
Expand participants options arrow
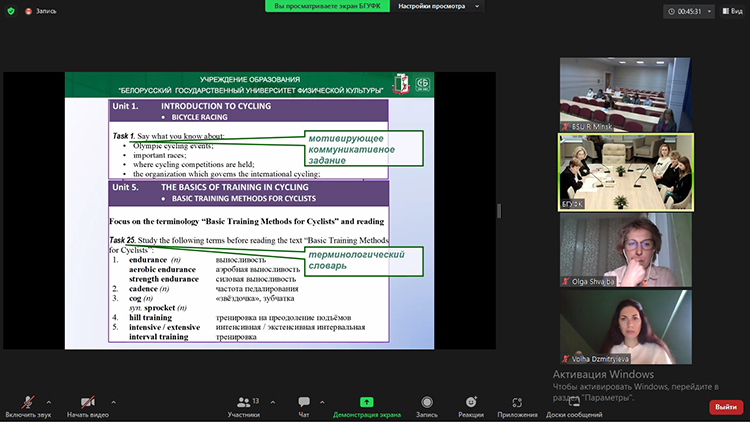click(273, 402)
